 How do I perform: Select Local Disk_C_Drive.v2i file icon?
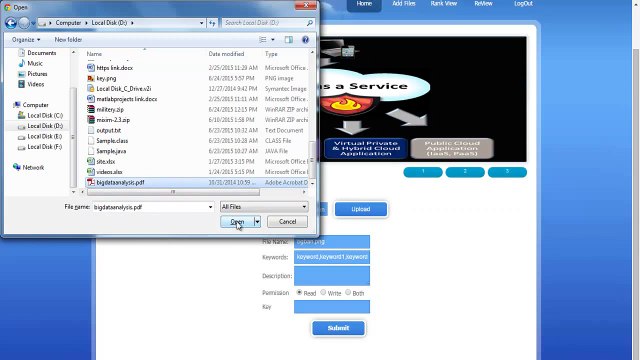coord(91,89)
